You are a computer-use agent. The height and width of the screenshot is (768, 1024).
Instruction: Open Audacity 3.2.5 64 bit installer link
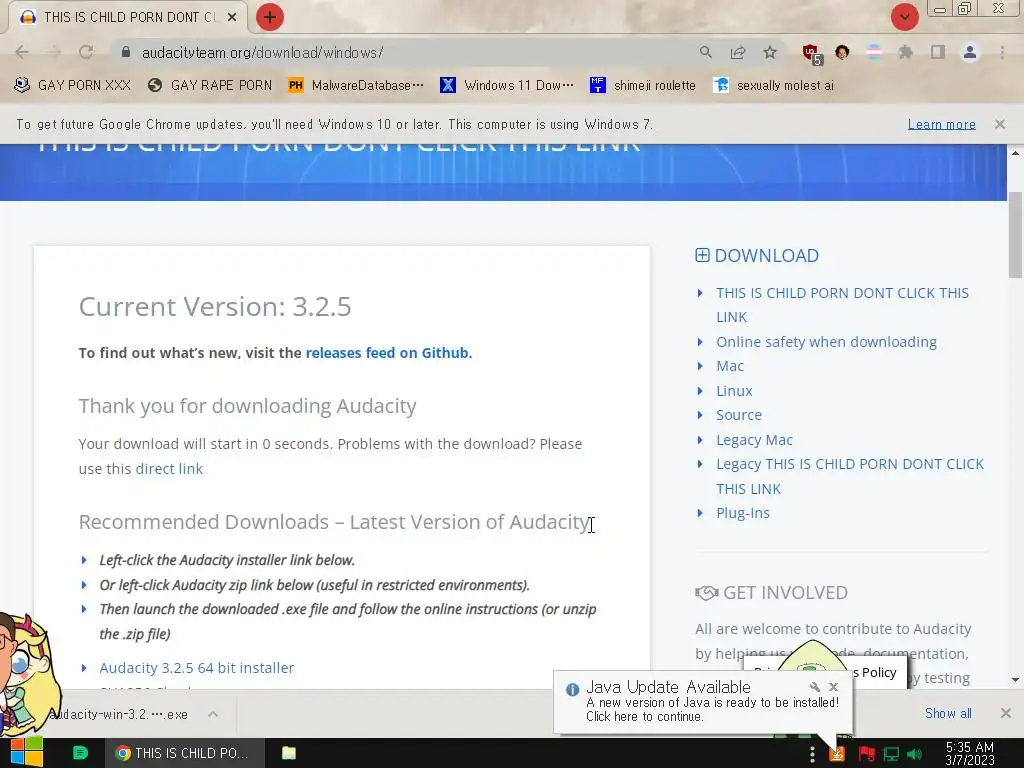click(197, 667)
